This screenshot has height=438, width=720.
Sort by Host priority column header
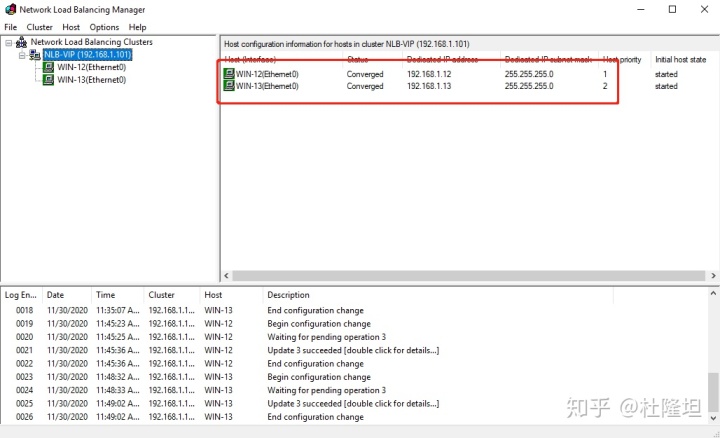click(x=624, y=59)
